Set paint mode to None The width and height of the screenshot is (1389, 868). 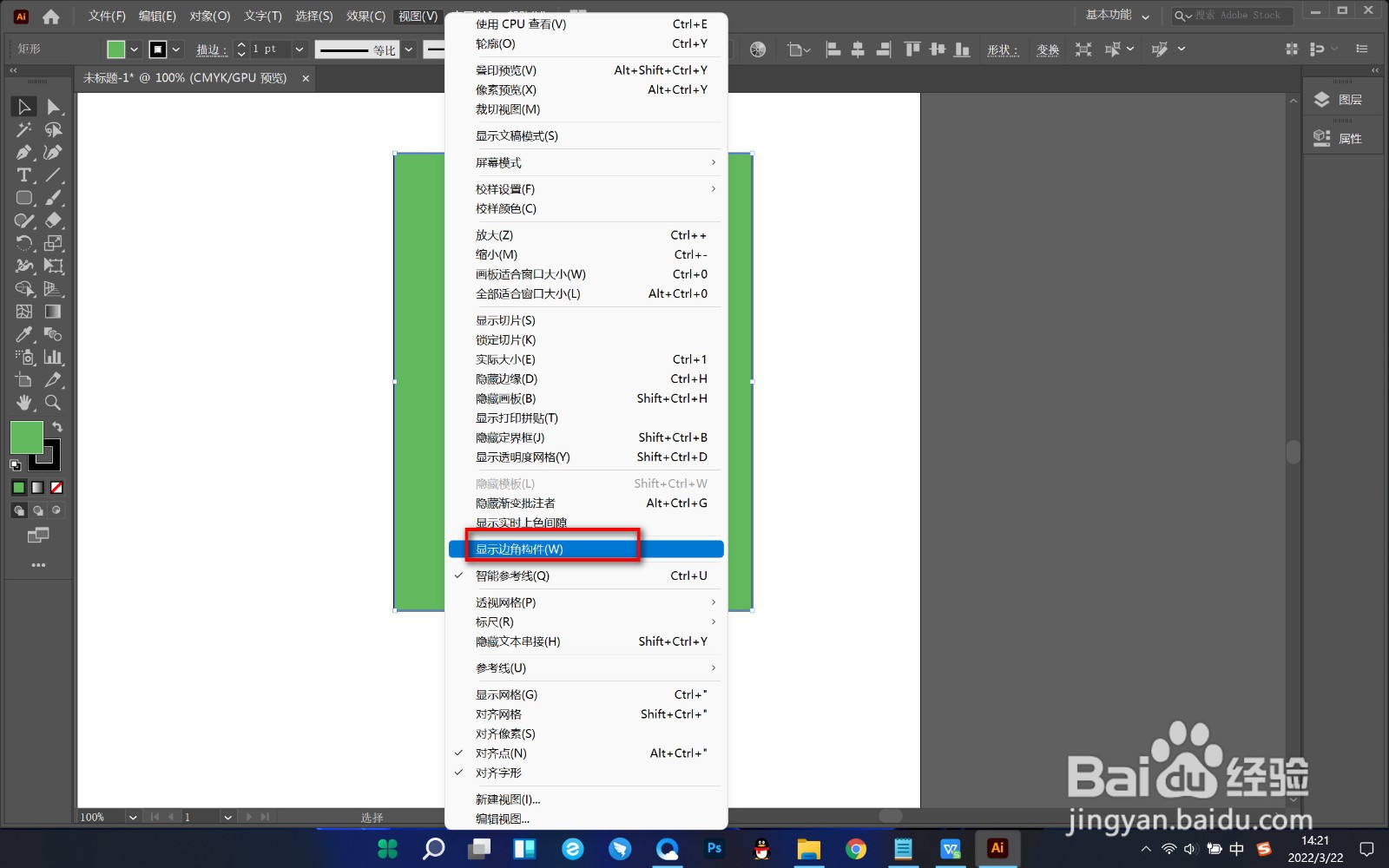pyautogui.click(x=56, y=488)
